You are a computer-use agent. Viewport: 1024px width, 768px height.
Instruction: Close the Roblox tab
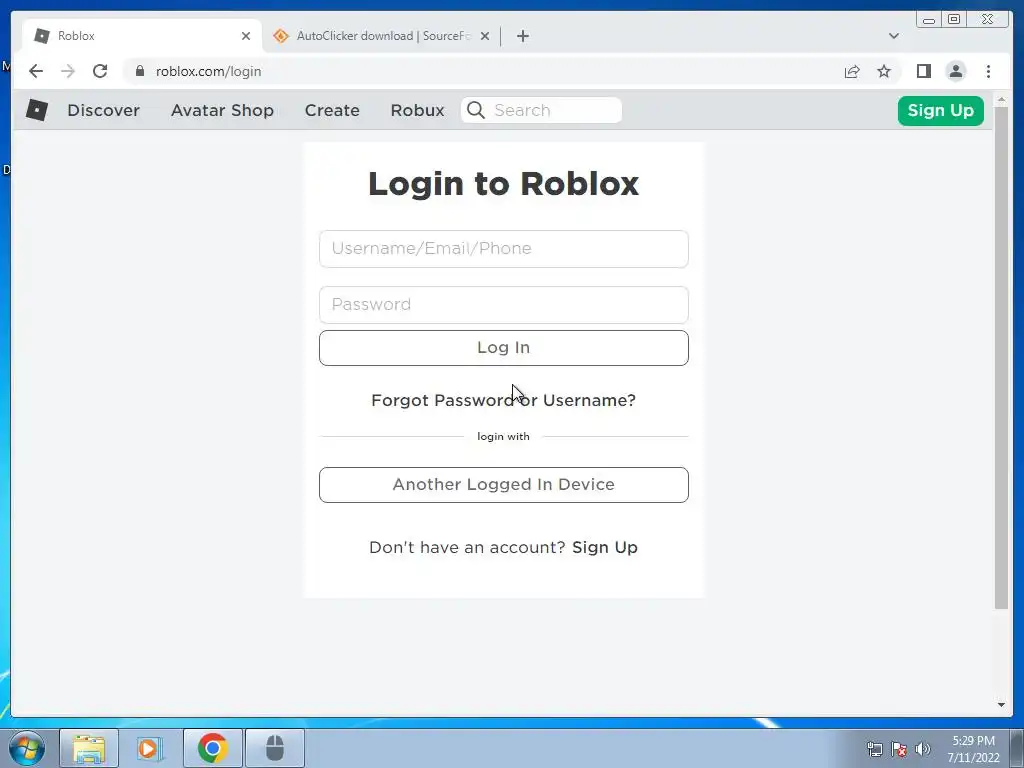[246, 36]
